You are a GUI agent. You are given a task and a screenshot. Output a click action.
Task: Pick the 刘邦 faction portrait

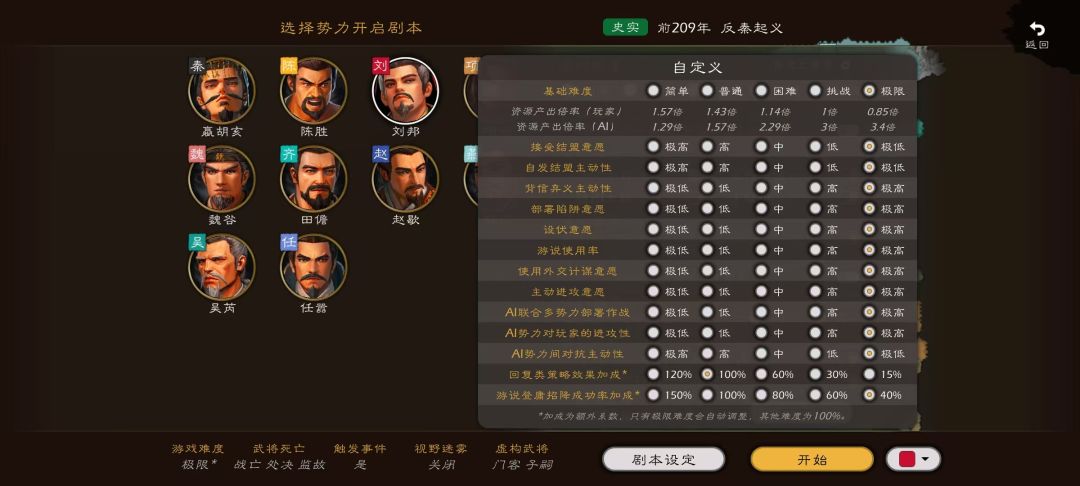405,91
